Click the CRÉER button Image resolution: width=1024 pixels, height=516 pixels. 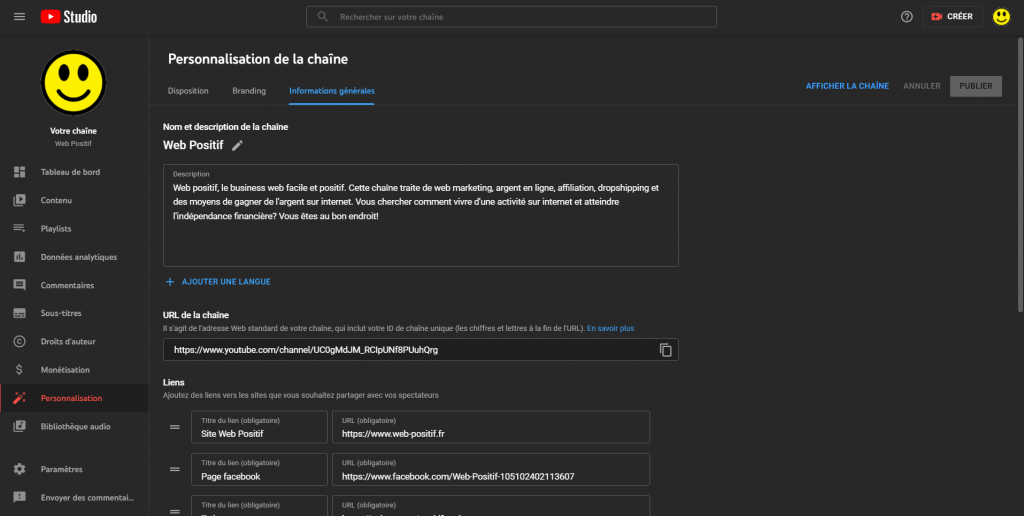(x=951, y=16)
